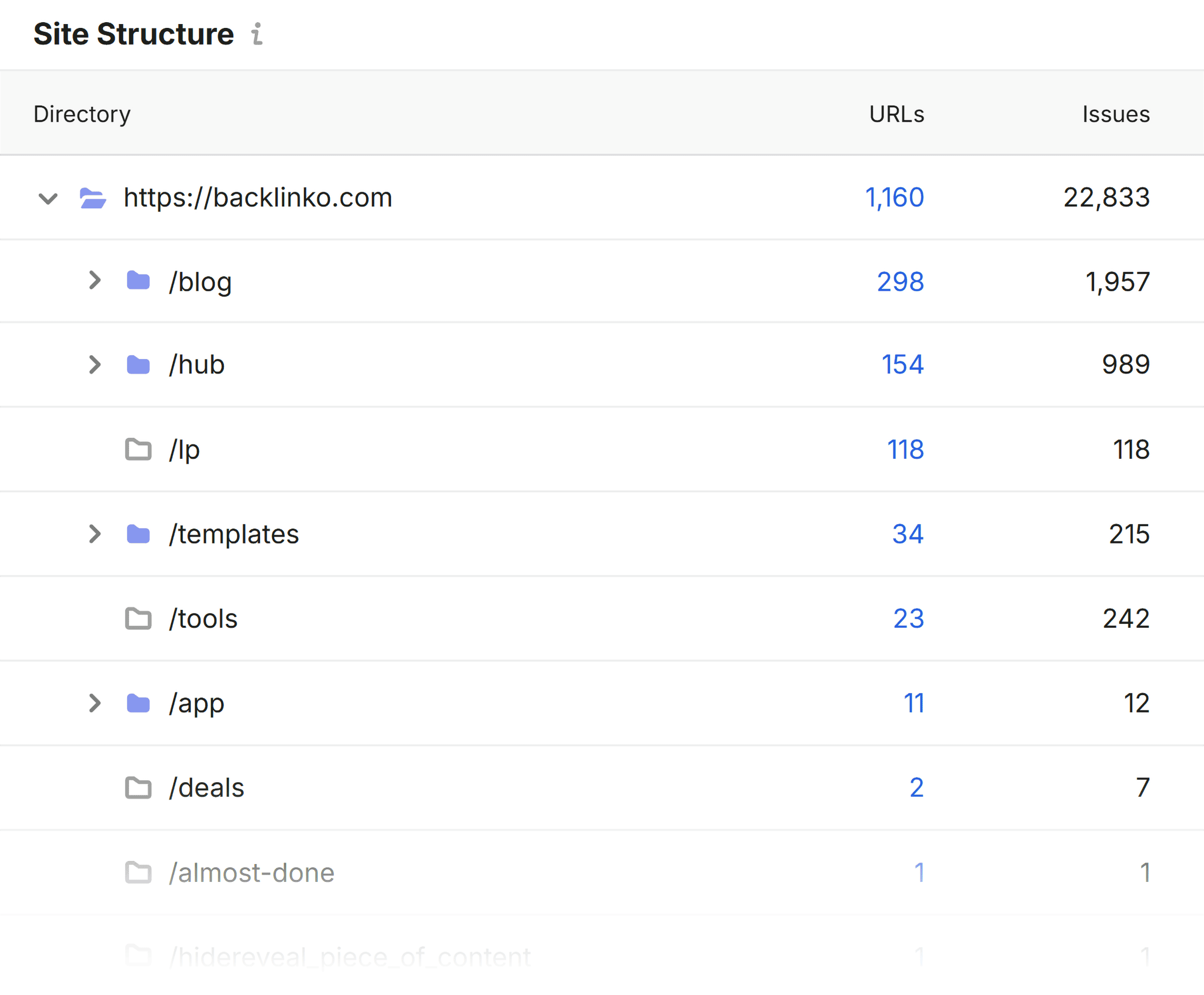Click the /lp empty folder icon

tap(138, 449)
